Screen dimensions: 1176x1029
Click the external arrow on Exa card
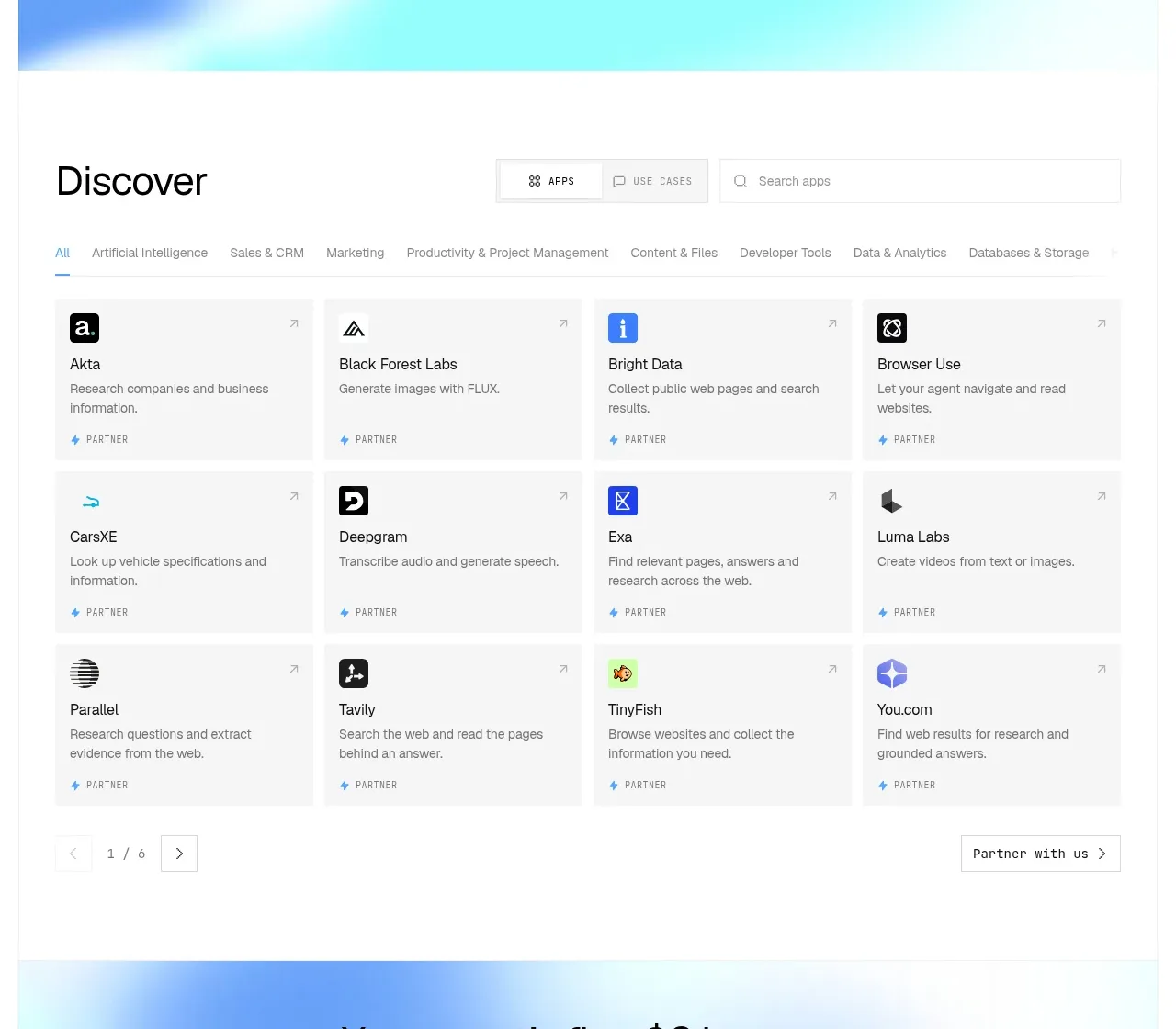[x=832, y=496]
